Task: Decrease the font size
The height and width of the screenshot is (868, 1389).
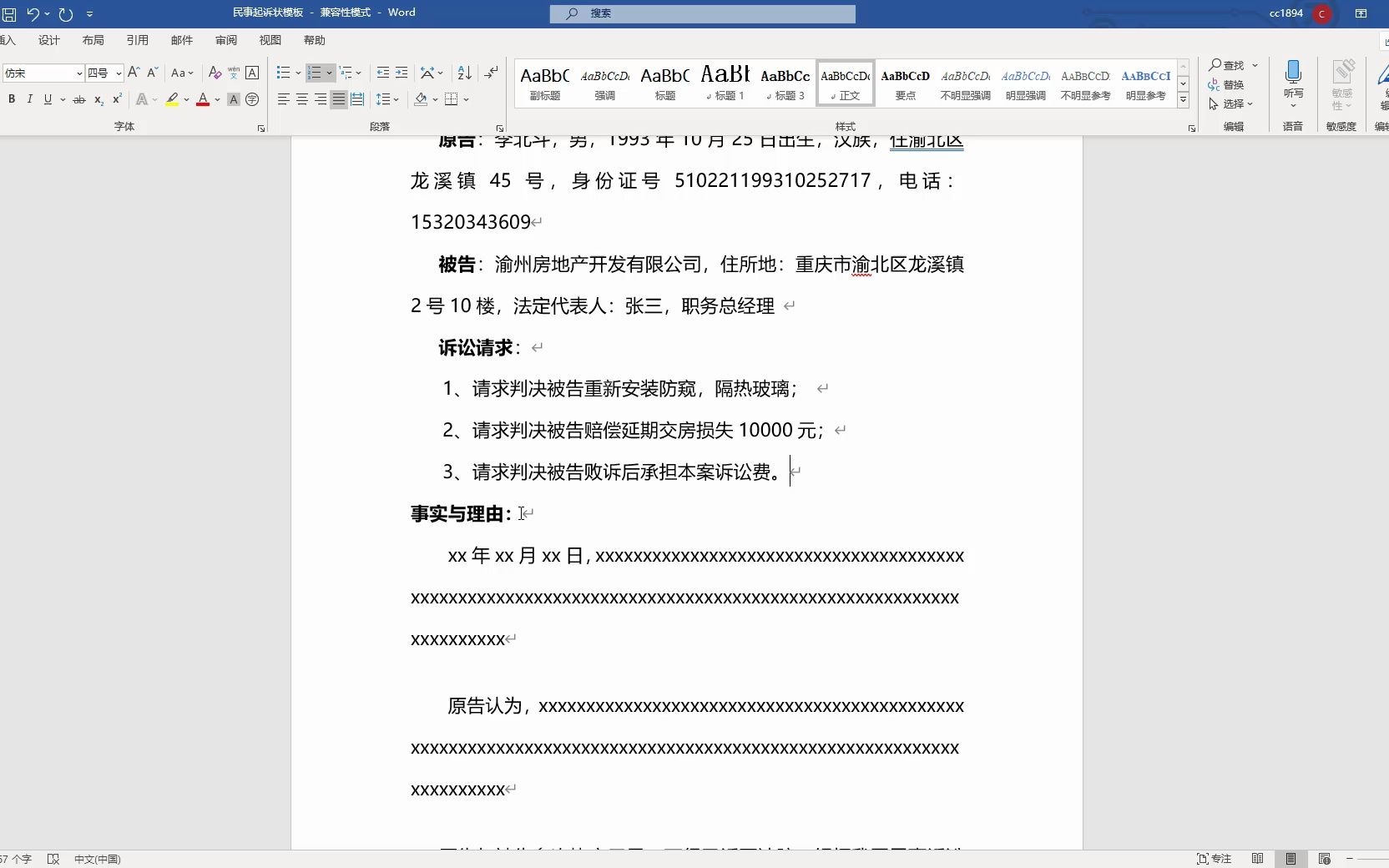Action: (153, 73)
